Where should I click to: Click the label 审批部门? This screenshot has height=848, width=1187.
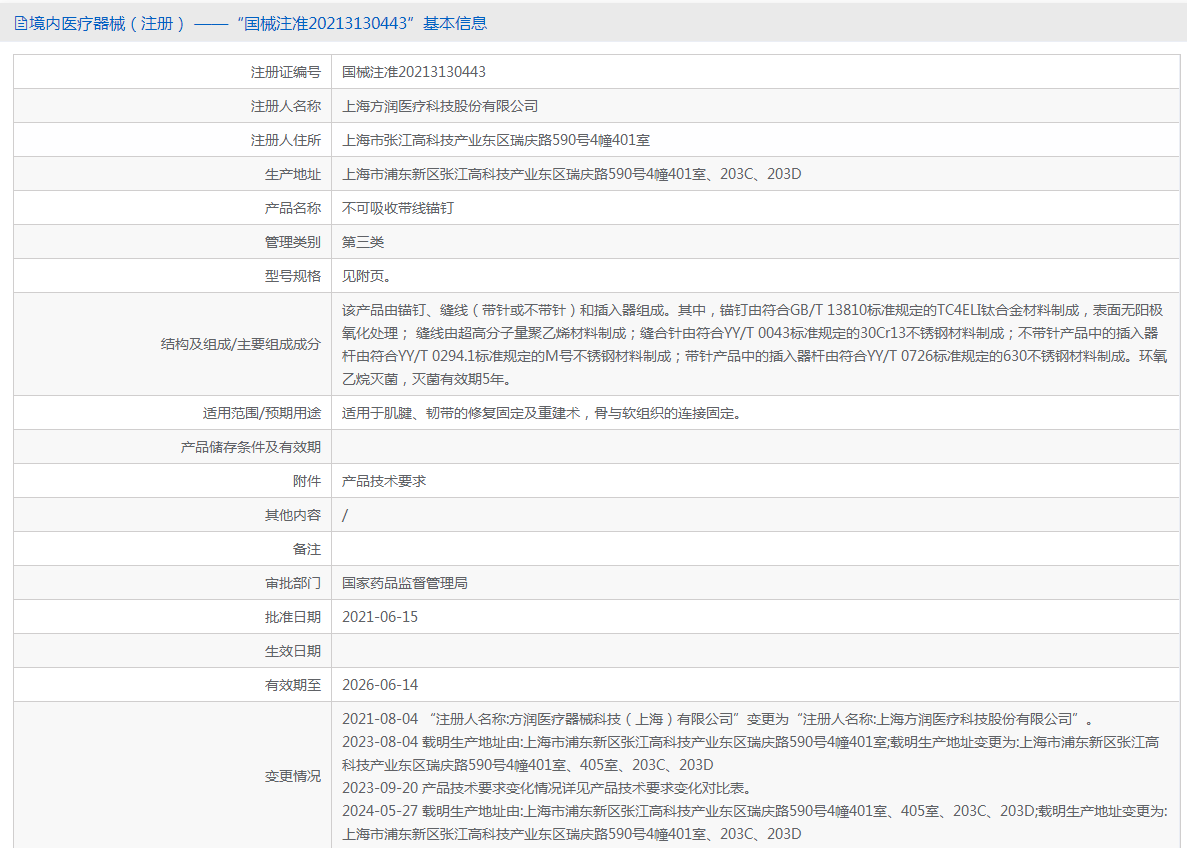[293, 584]
